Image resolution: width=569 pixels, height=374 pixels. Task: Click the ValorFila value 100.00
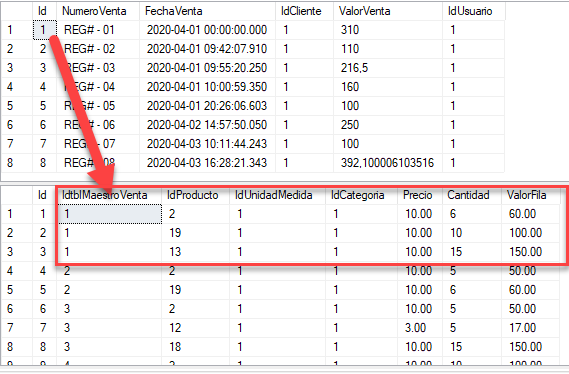pyautogui.click(x=531, y=233)
